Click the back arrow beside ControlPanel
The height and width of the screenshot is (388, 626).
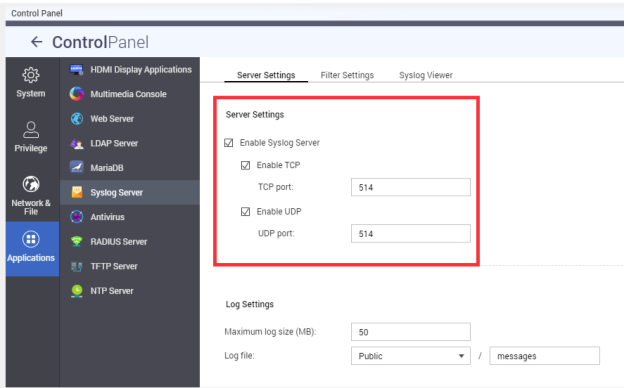tap(37, 42)
